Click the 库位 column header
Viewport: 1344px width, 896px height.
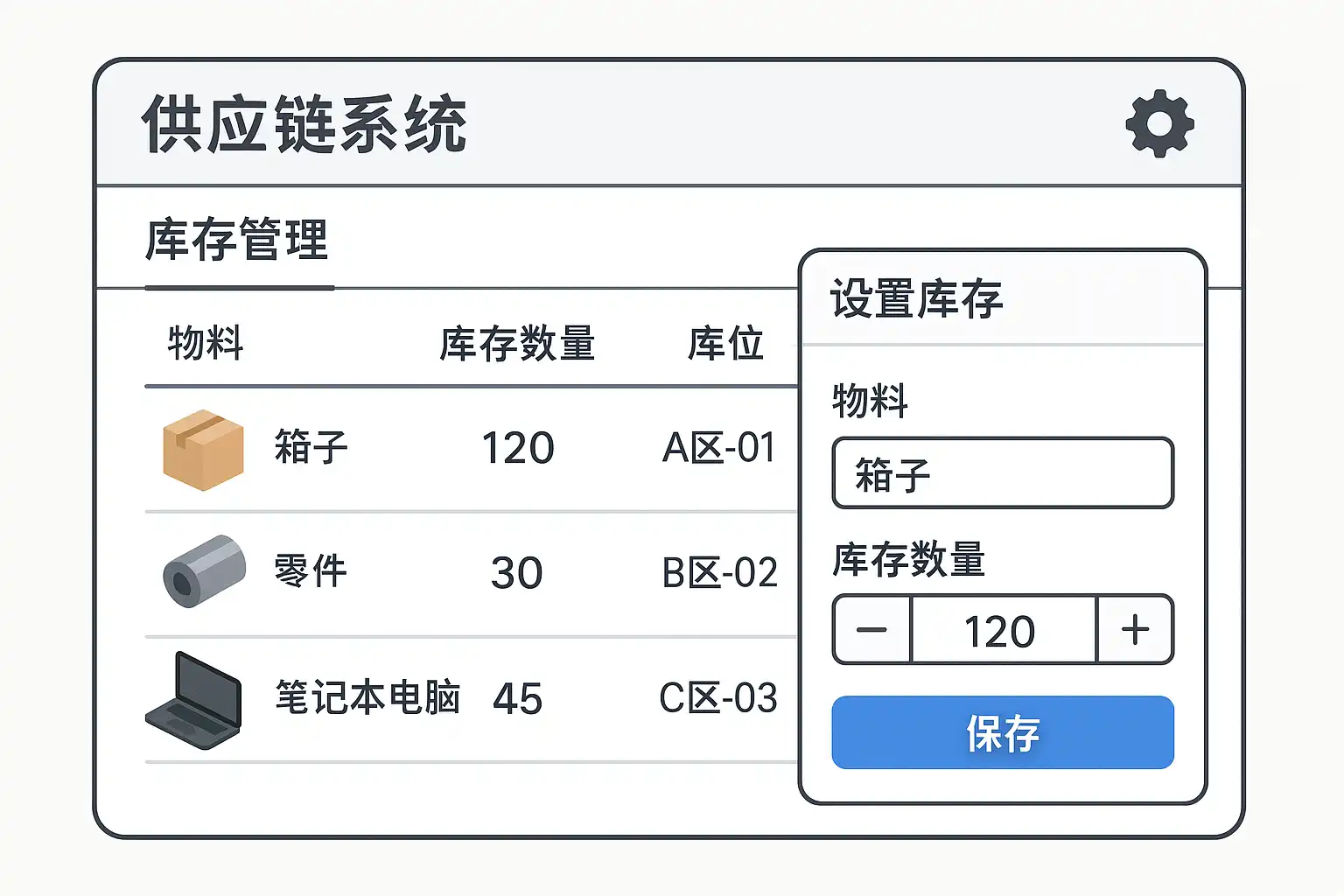725,344
